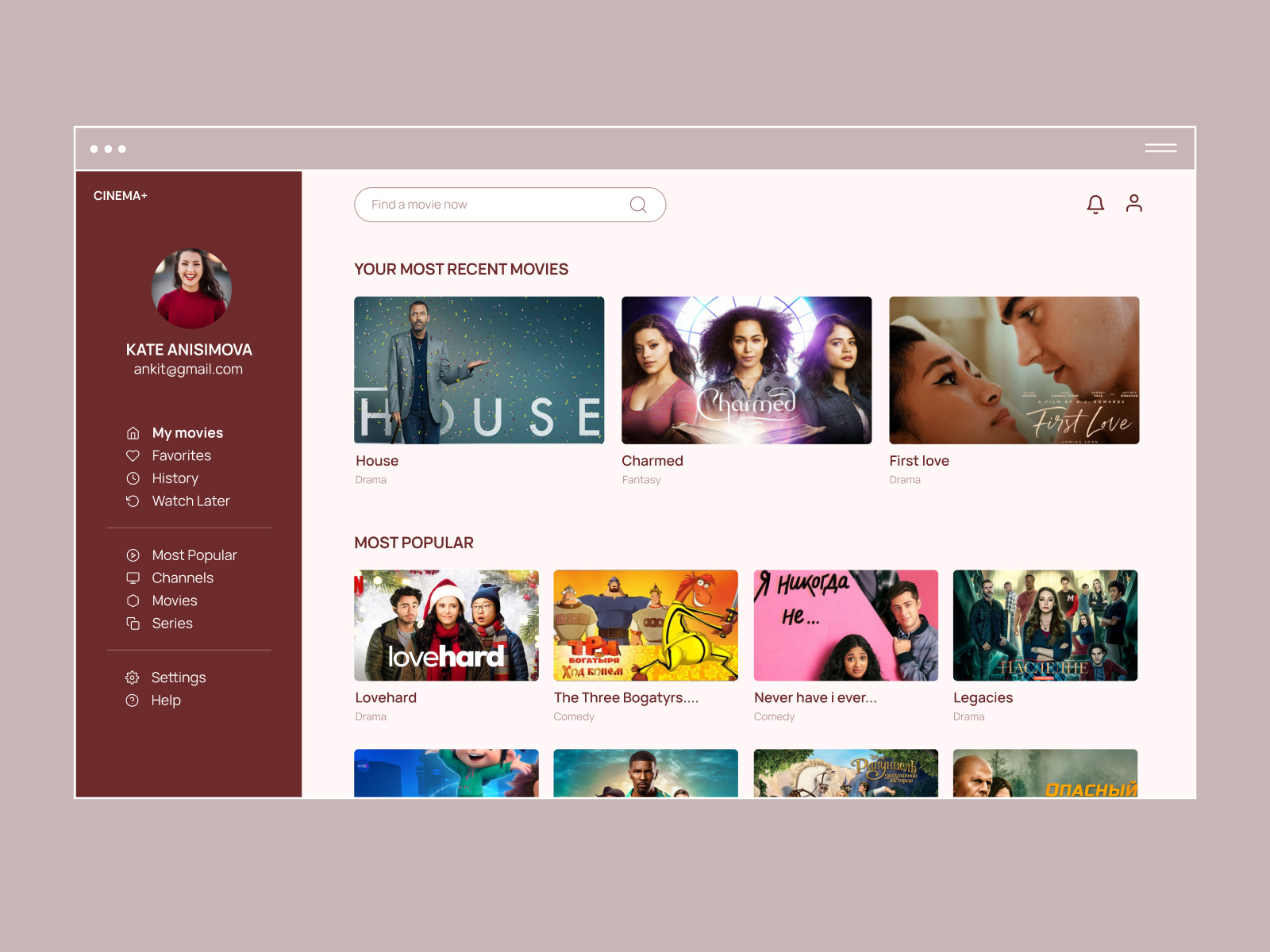Click the Fantasy genre under Charmed
Viewport: 1270px width, 952px height.
(x=641, y=480)
